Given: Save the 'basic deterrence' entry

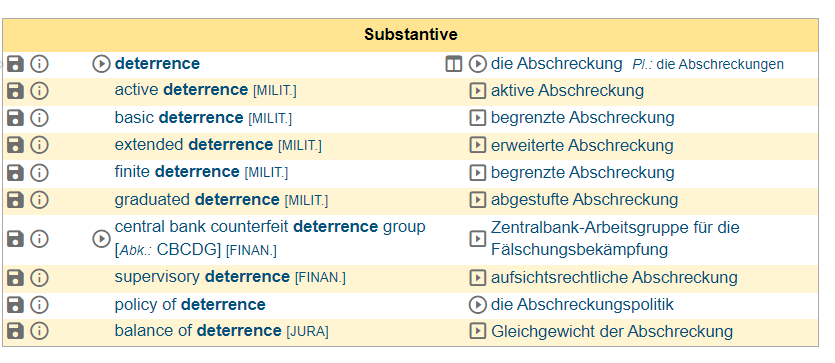Looking at the screenshot, I should [x=15, y=118].
